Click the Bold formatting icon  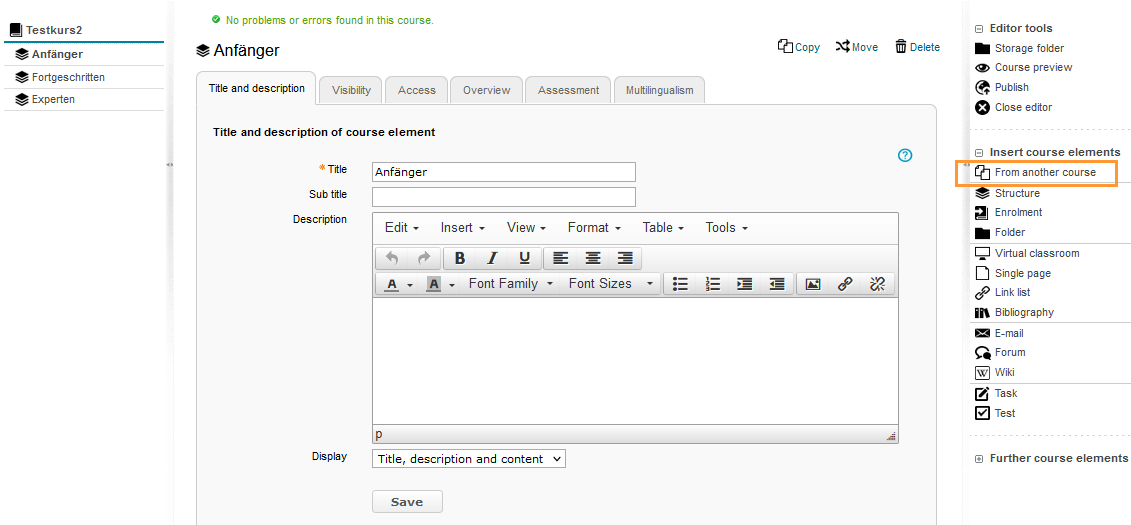tap(459, 258)
